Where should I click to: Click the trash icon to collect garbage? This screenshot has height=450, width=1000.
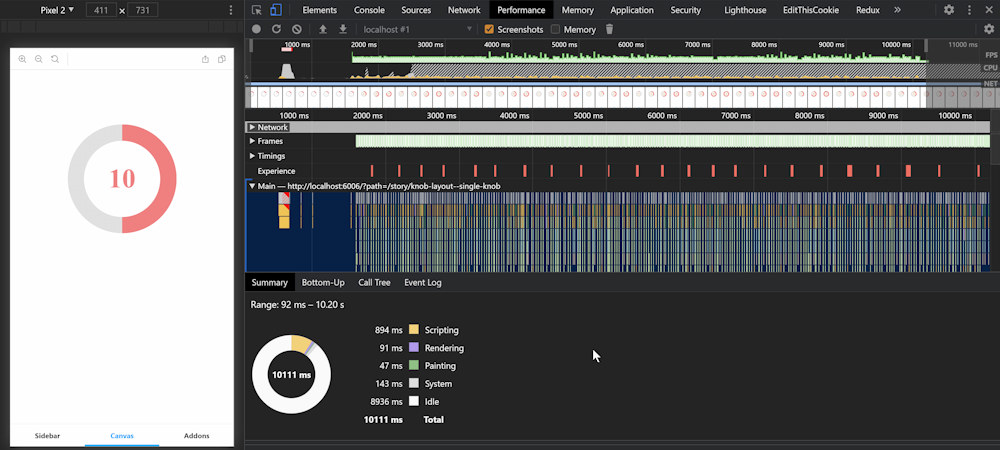(609, 29)
